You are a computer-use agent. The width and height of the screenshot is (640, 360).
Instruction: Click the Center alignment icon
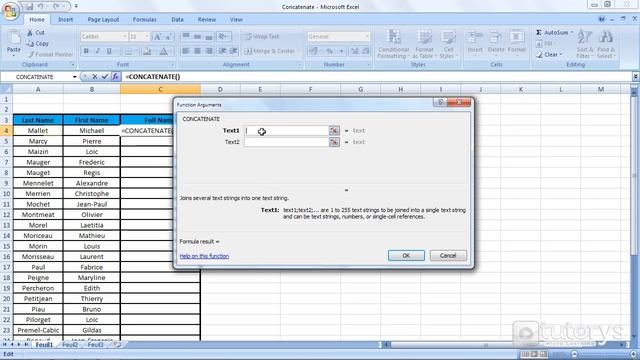click(x=198, y=51)
